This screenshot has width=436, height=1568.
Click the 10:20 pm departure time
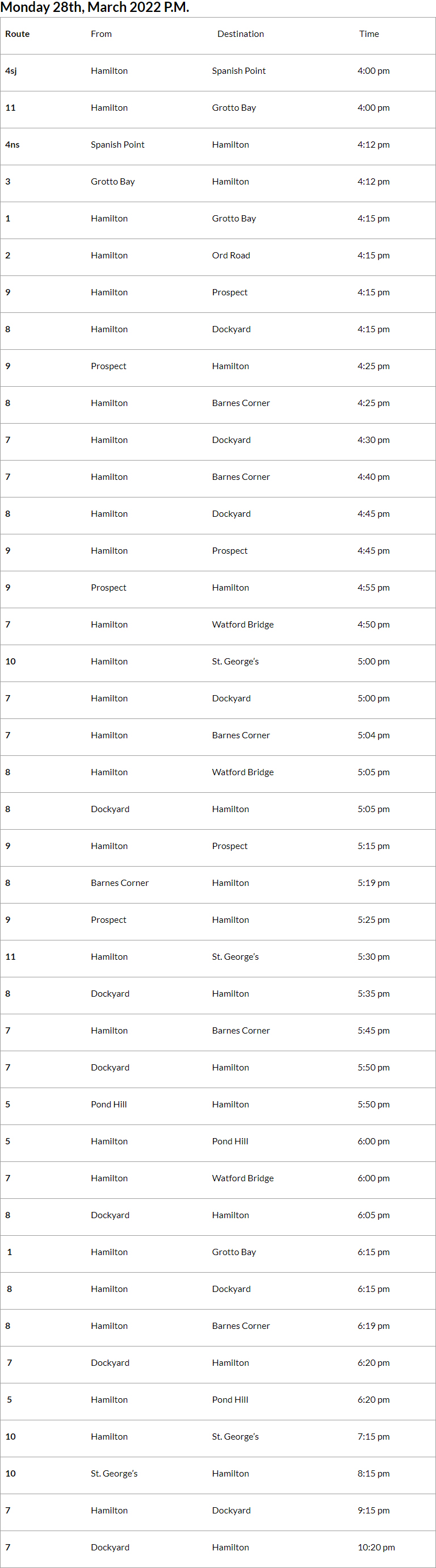pos(376,1548)
